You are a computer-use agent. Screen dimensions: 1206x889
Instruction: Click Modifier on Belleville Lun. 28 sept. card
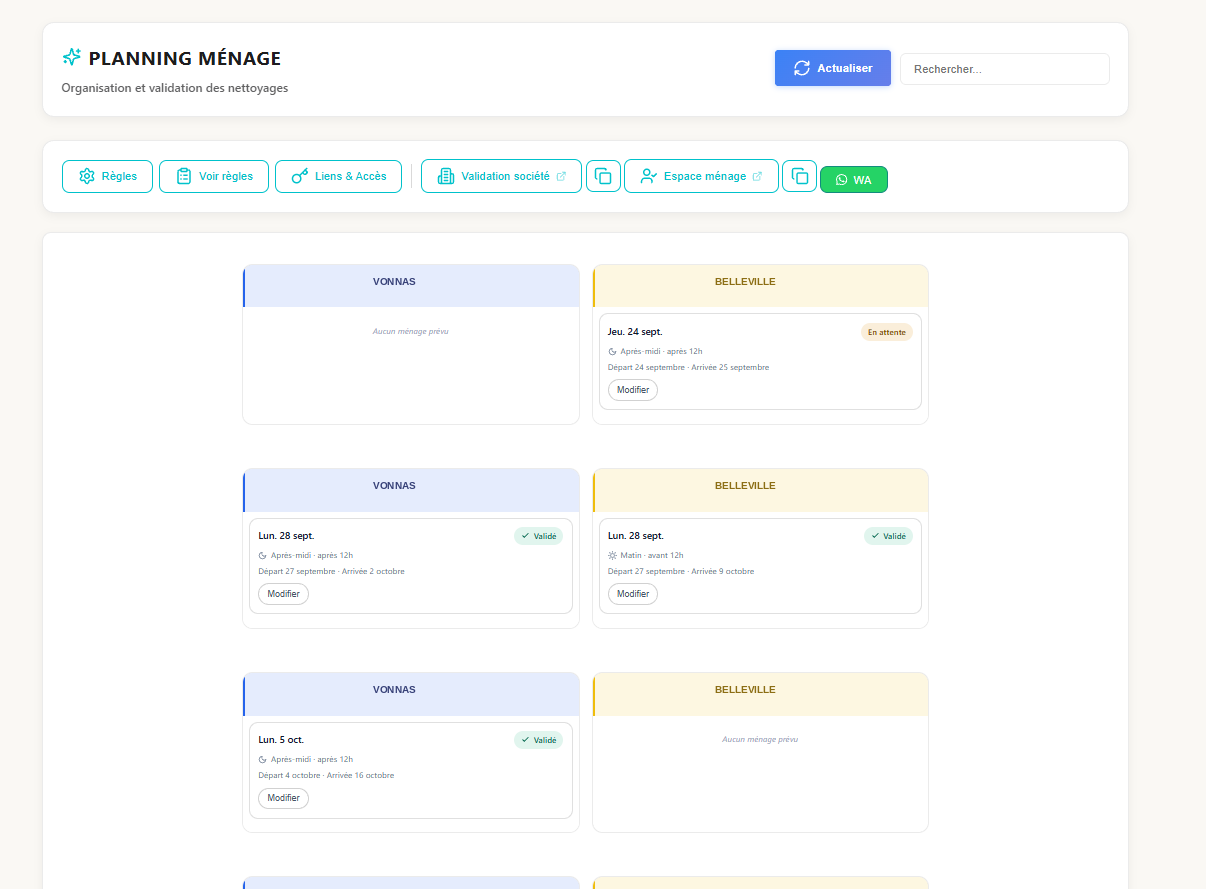coord(633,594)
